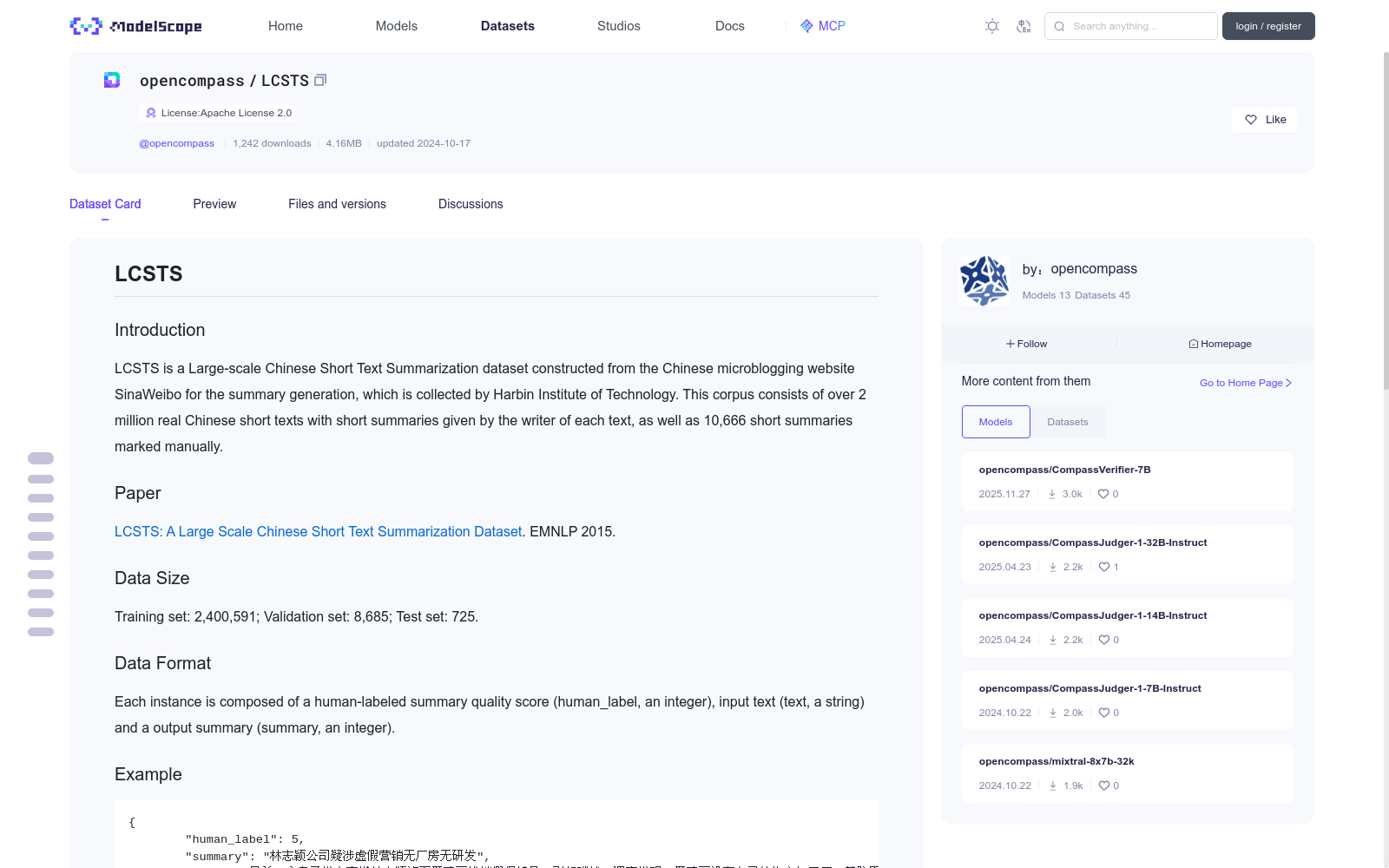The width and height of the screenshot is (1389, 868).
Task: Click the '1,242 downloads' stat text
Action: pyautogui.click(x=272, y=143)
